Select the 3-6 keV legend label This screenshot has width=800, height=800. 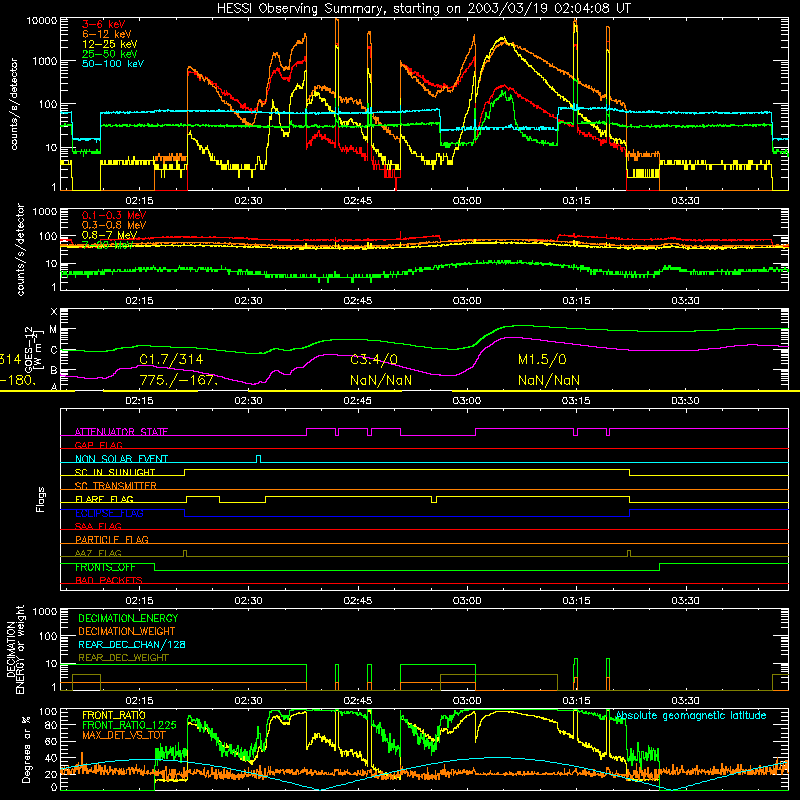pos(104,24)
